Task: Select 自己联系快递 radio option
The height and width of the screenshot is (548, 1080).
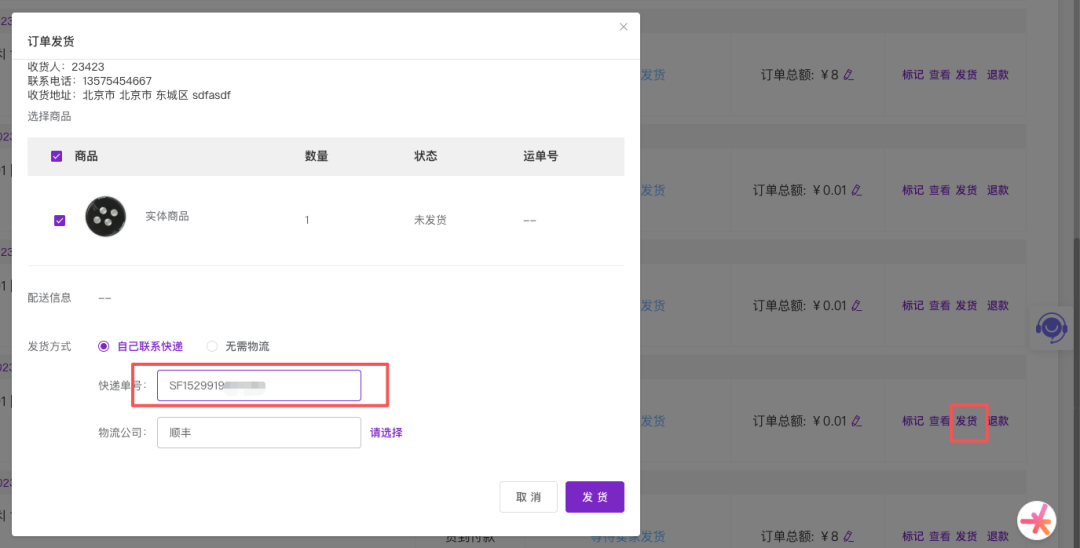Action: (x=103, y=346)
